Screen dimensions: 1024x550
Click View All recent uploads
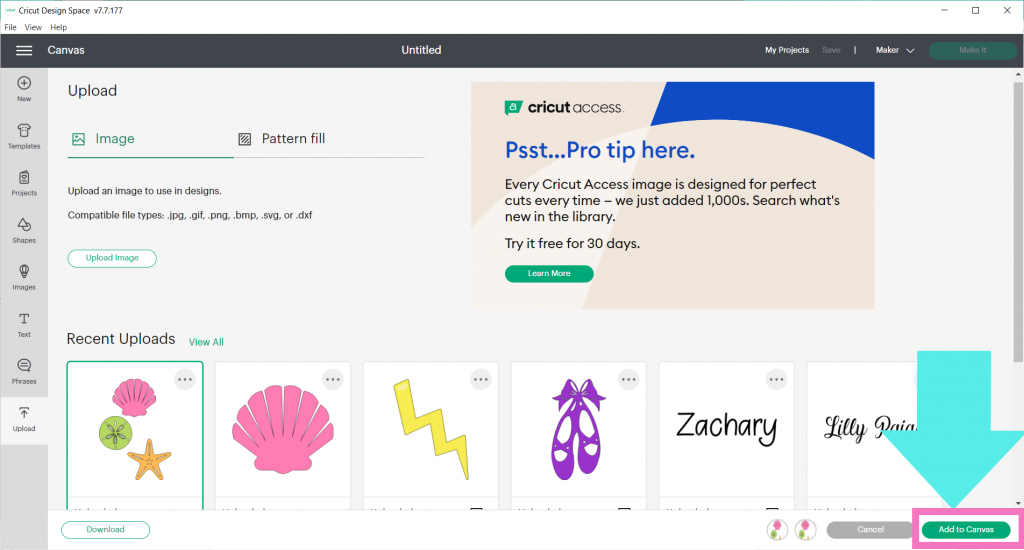click(x=206, y=342)
